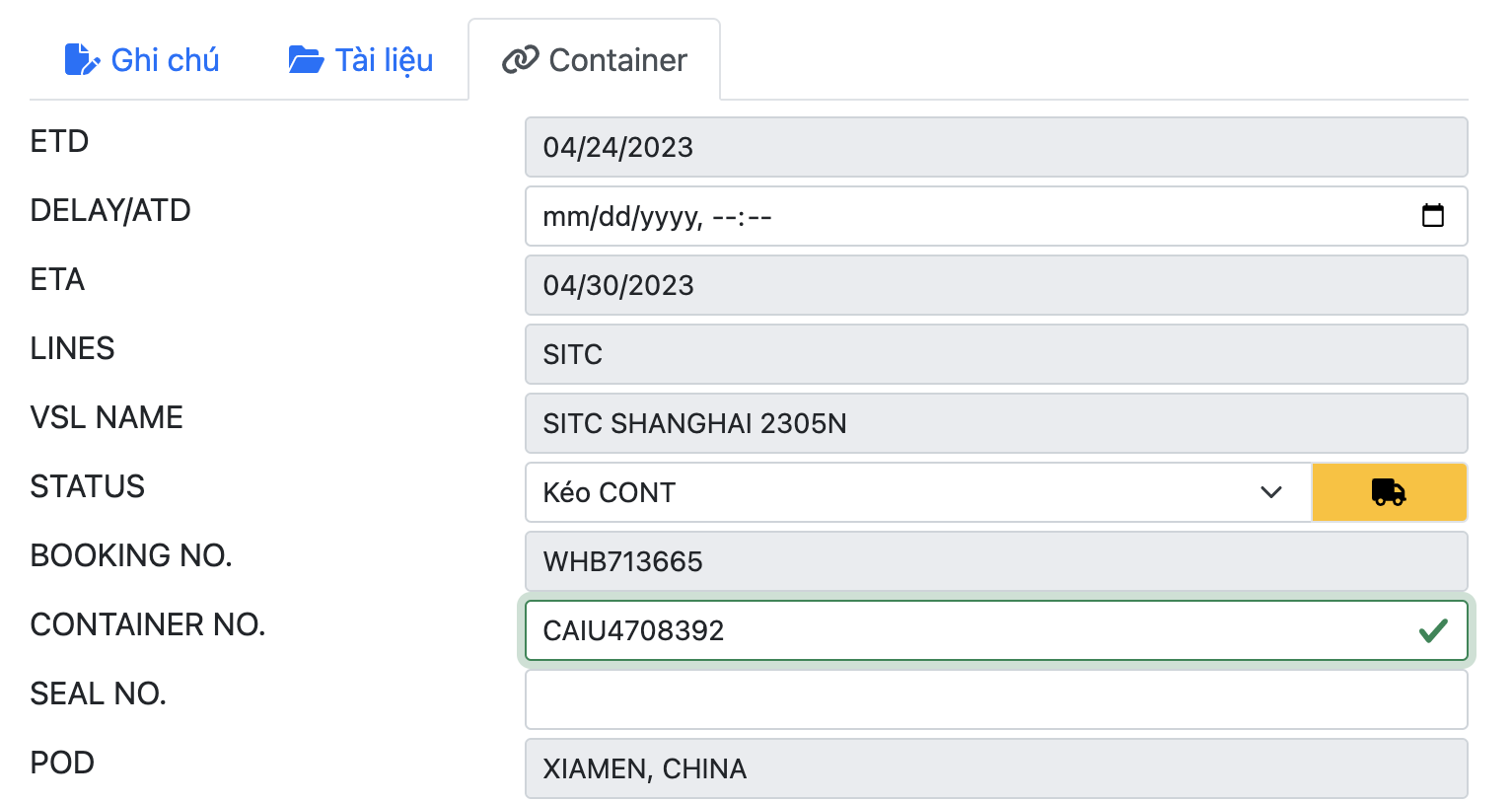The image size is (1512, 802).
Task: Click the empty SEAL NO. input field
Action: pos(995,699)
